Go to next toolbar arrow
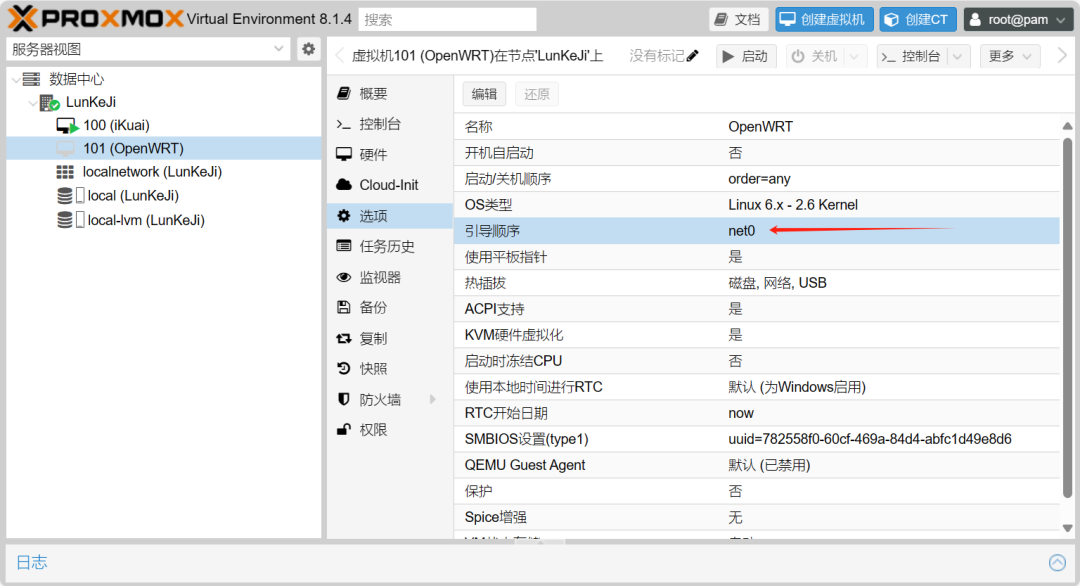Image resolution: width=1080 pixels, height=586 pixels. (x=1063, y=56)
